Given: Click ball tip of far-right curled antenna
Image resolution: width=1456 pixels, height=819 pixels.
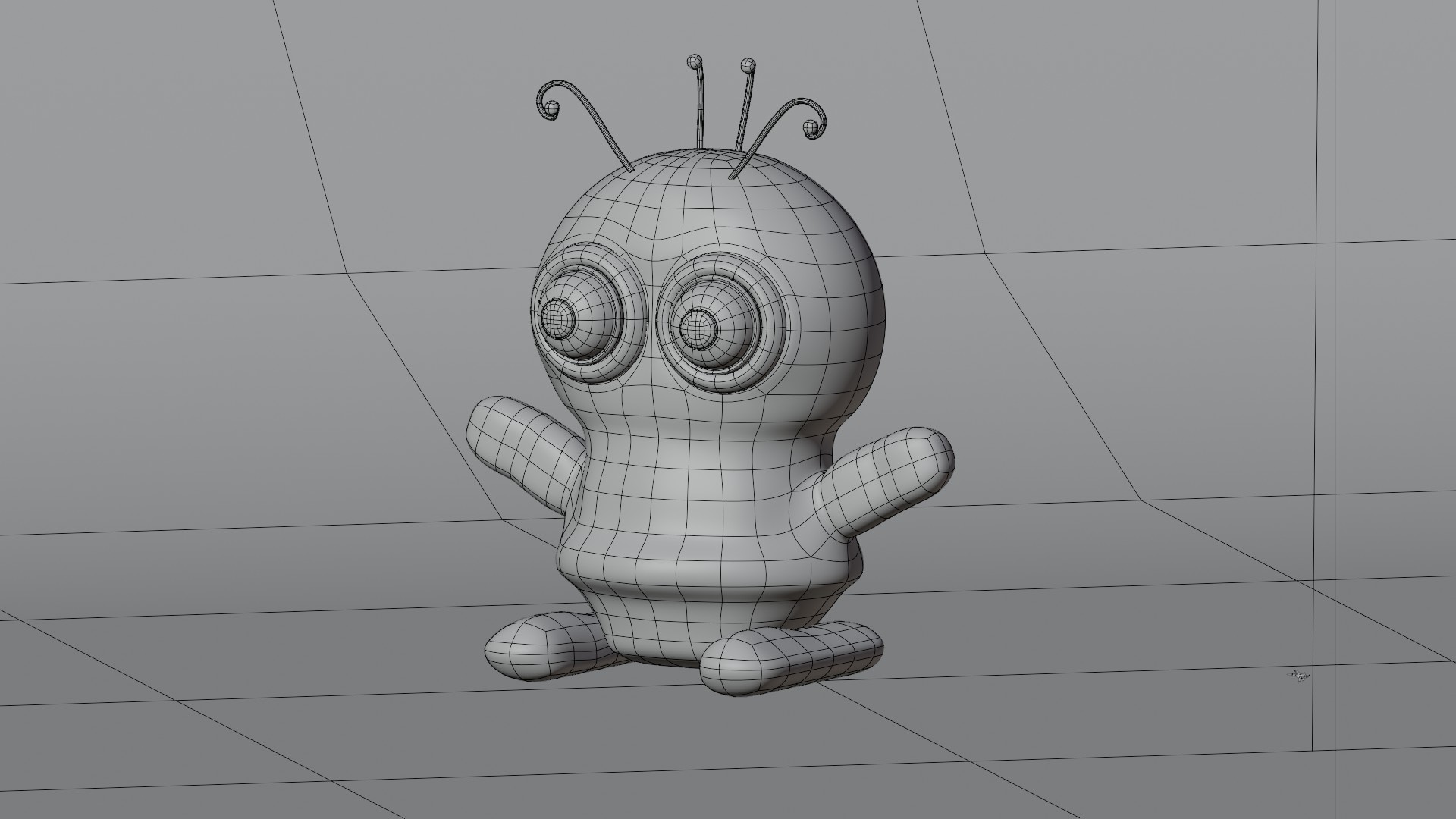Looking at the screenshot, I should tap(810, 127).
